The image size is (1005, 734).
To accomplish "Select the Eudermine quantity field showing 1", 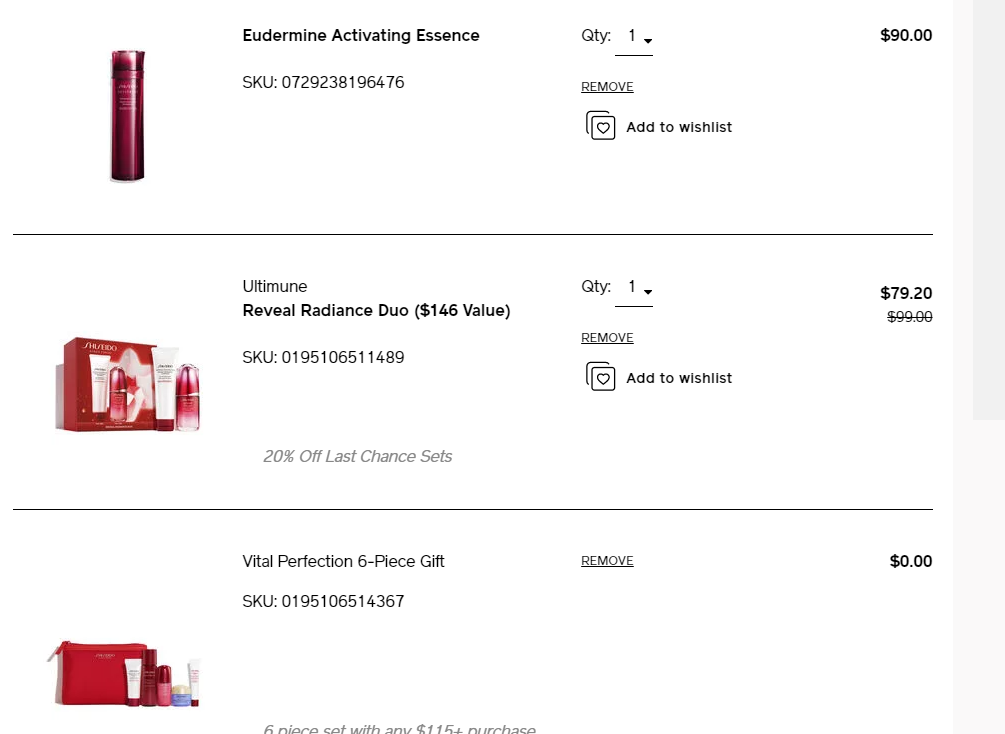I will (x=631, y=35).
